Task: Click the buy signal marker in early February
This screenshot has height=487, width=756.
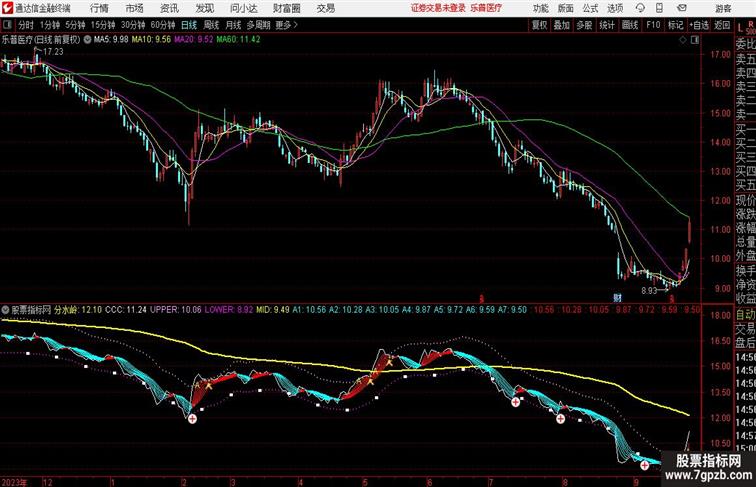Action: [x=192, y=419]
